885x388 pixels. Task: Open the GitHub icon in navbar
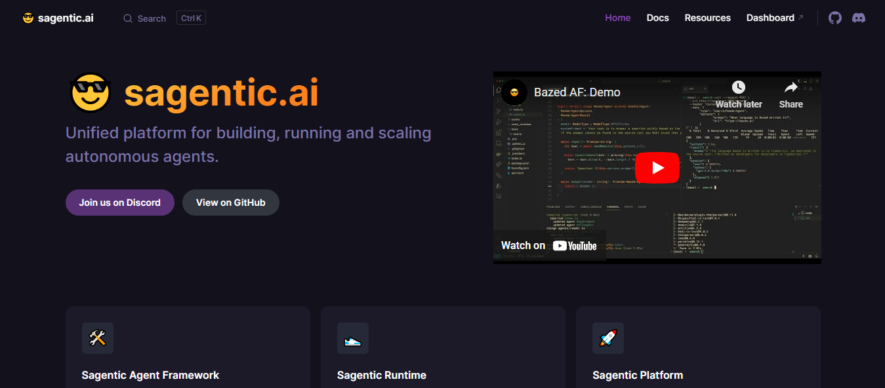(835, 18)
